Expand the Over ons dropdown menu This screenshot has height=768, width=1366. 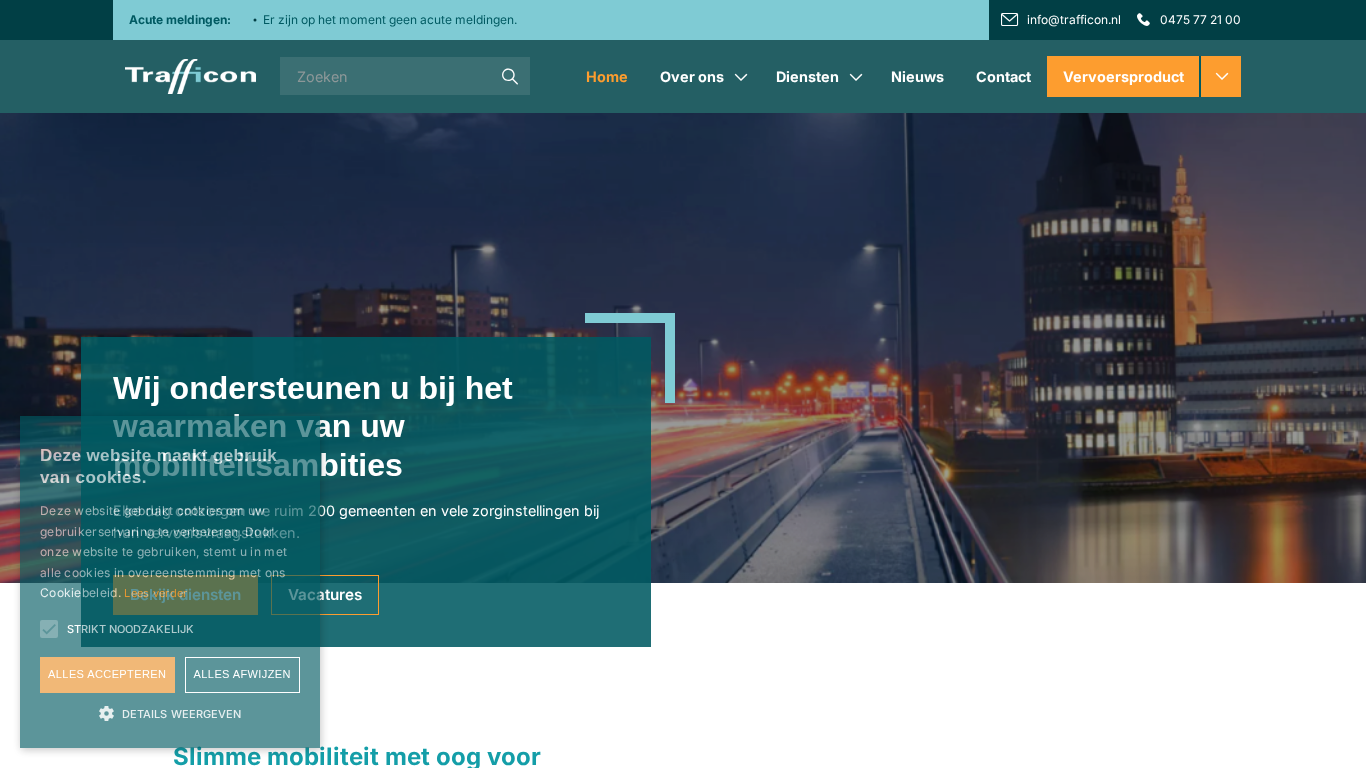(x=741, y=76)
